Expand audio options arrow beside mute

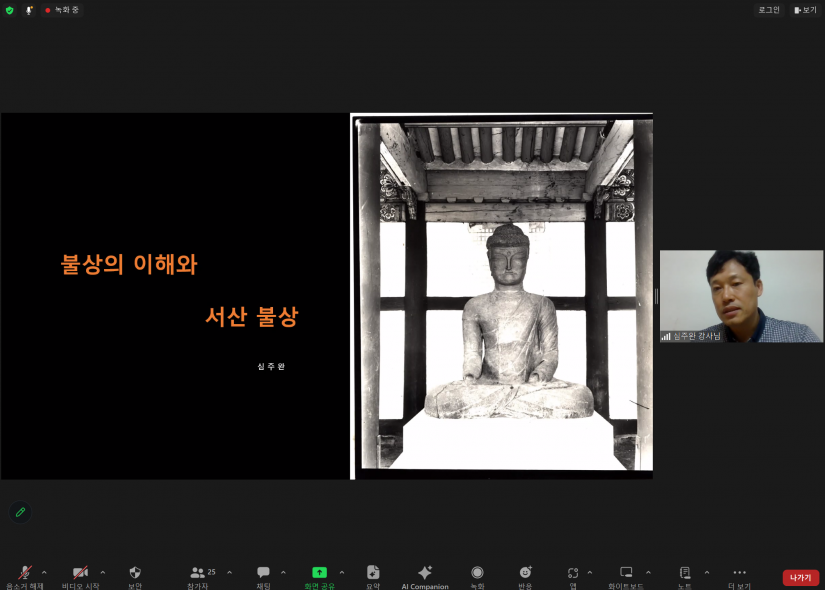tap(44, 573)
